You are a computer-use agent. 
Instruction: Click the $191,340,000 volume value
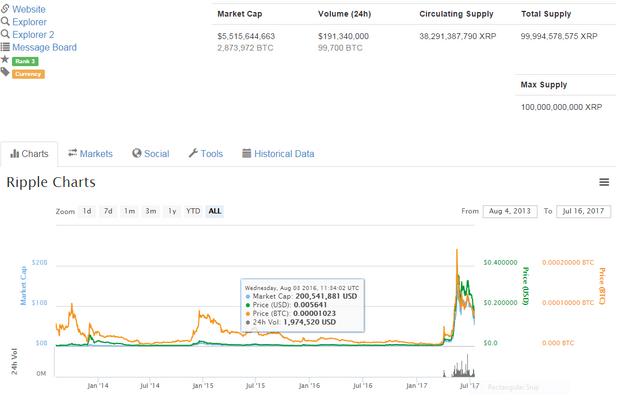[343, 36]
